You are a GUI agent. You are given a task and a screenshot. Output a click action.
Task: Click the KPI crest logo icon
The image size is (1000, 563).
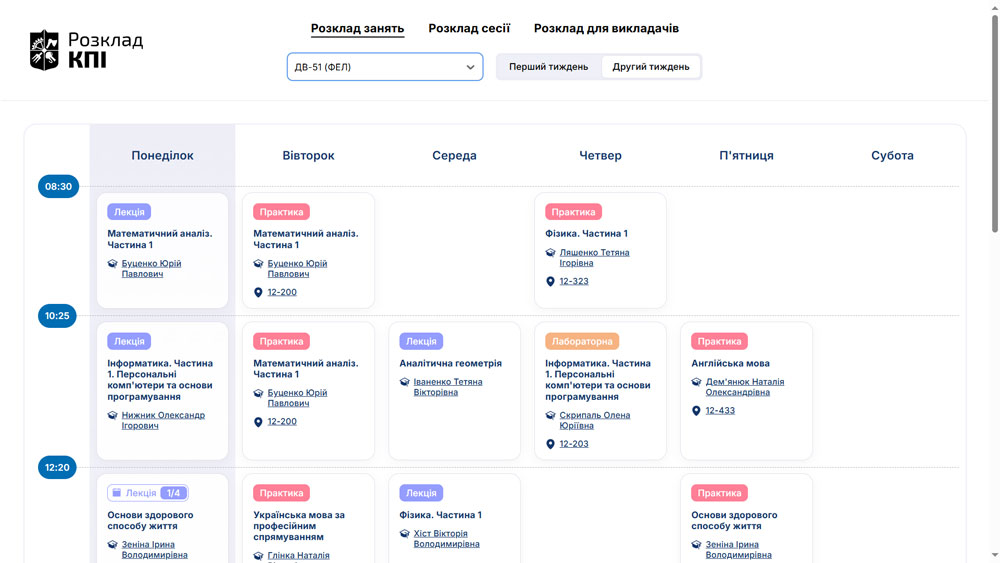(x=44, y=50)
